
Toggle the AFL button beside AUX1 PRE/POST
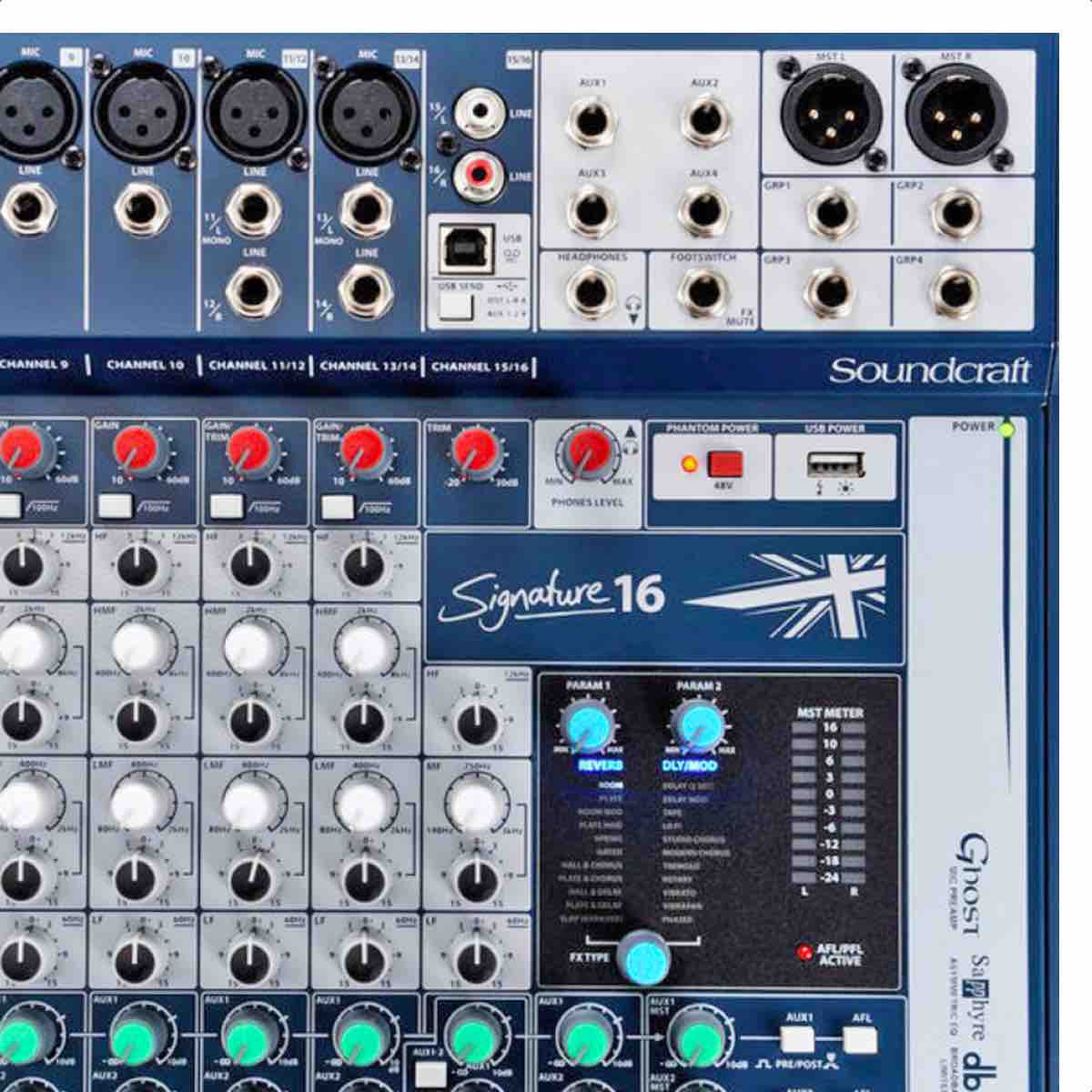point(861,1039)
